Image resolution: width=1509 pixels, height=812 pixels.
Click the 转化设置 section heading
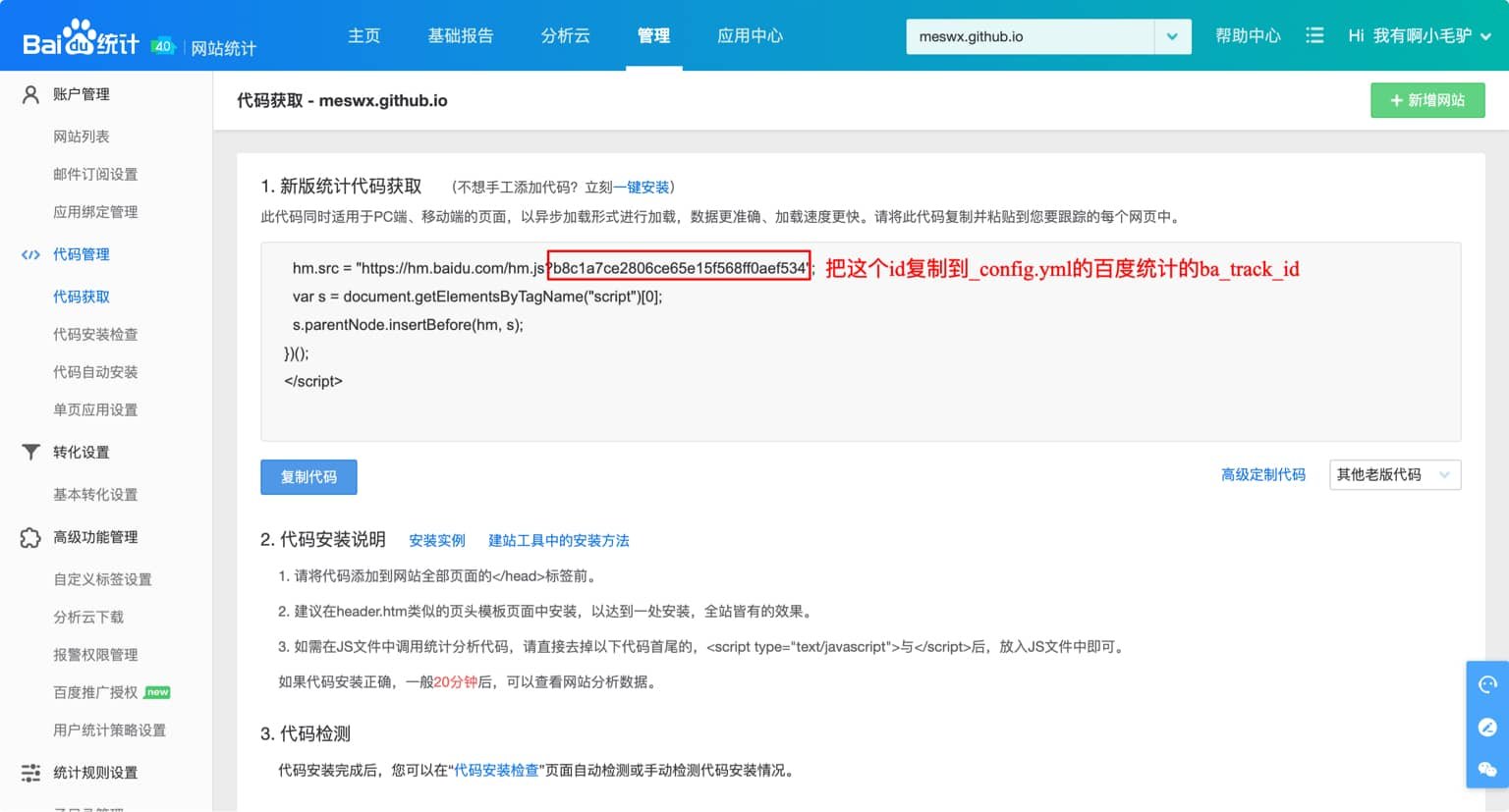82,453
